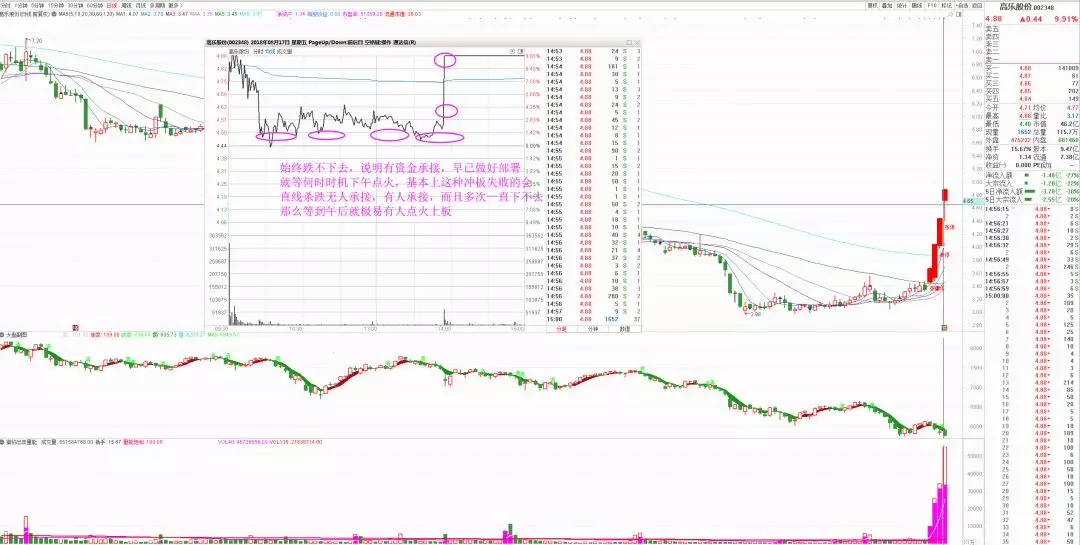Screen dimensions: 1080x545
Task: Click the main chart circle icon
Action: 951,14
